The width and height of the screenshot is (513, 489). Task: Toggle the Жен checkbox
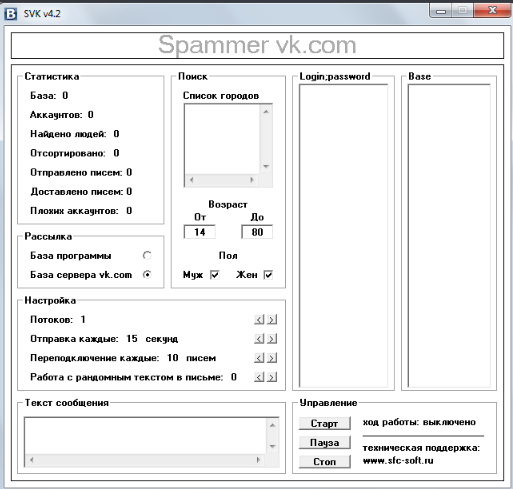268,275
